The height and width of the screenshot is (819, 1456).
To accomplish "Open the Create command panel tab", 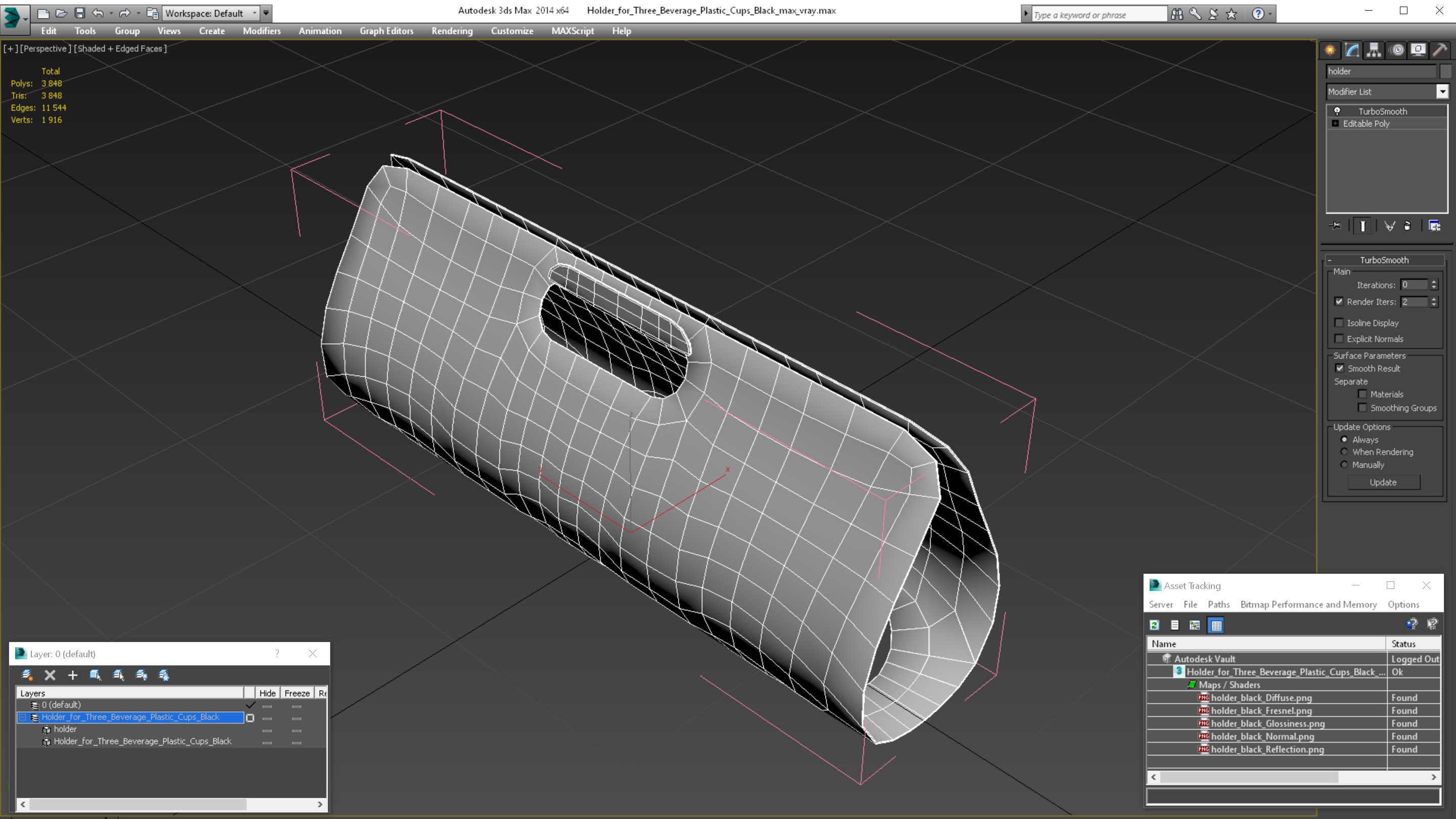I will (1330, 51).
